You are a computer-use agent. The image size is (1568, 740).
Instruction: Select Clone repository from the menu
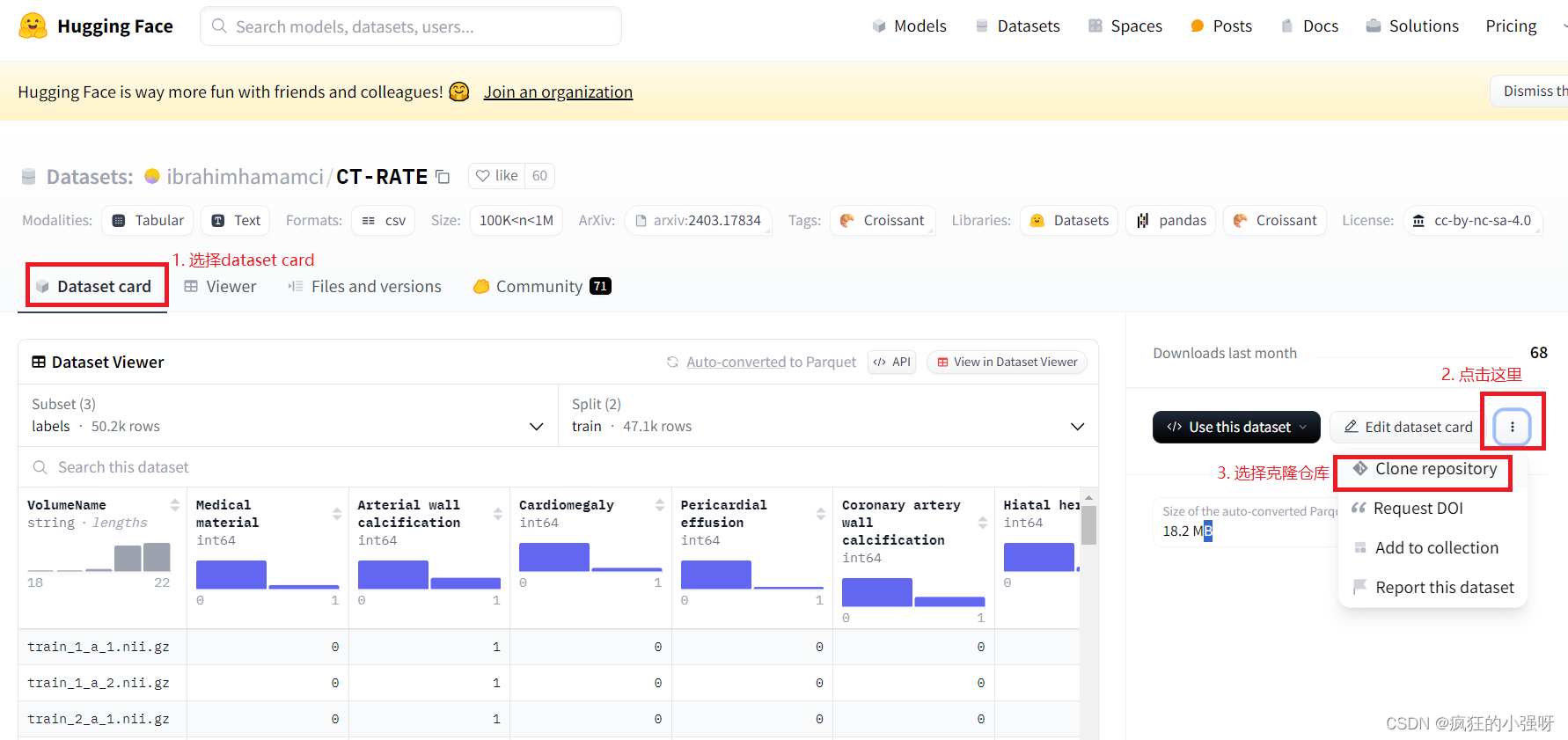(x=1425, y=469)
